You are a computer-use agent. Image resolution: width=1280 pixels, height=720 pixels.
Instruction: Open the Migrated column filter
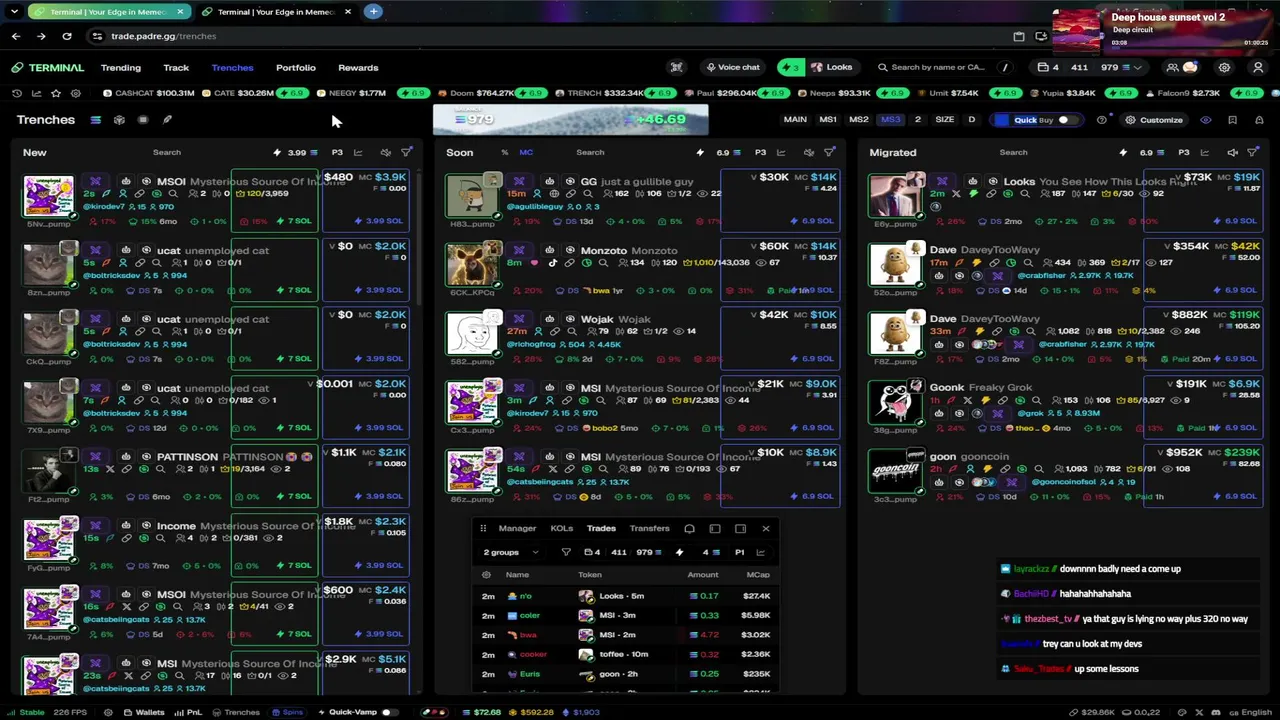(x=1253, y=153)
